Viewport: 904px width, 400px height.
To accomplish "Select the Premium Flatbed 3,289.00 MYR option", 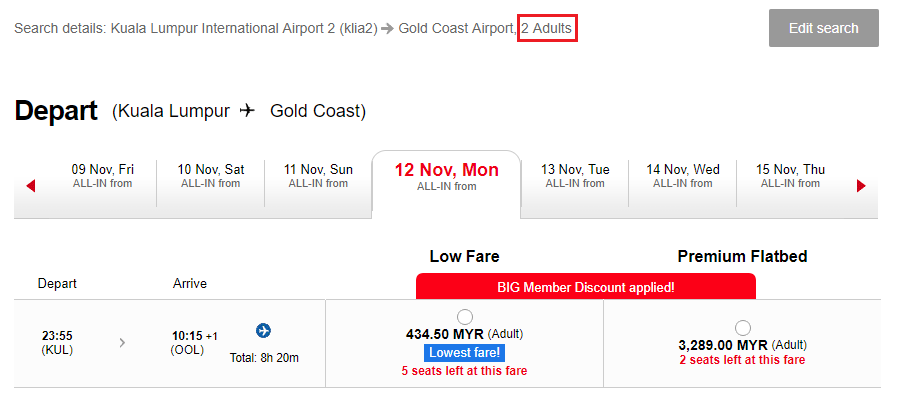I will tap(742, 328).
